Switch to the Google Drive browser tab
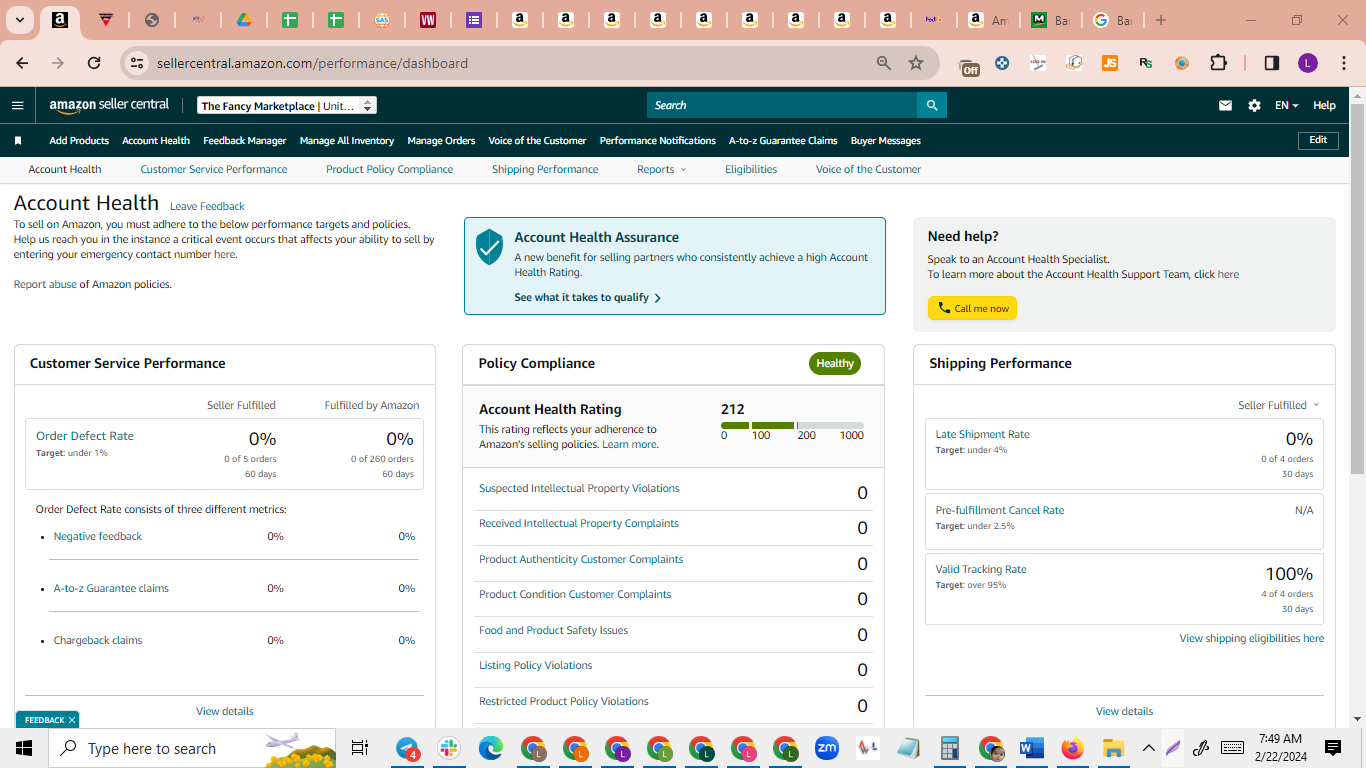The width and height of the screenshot is (1366, 768). point(244,20)
